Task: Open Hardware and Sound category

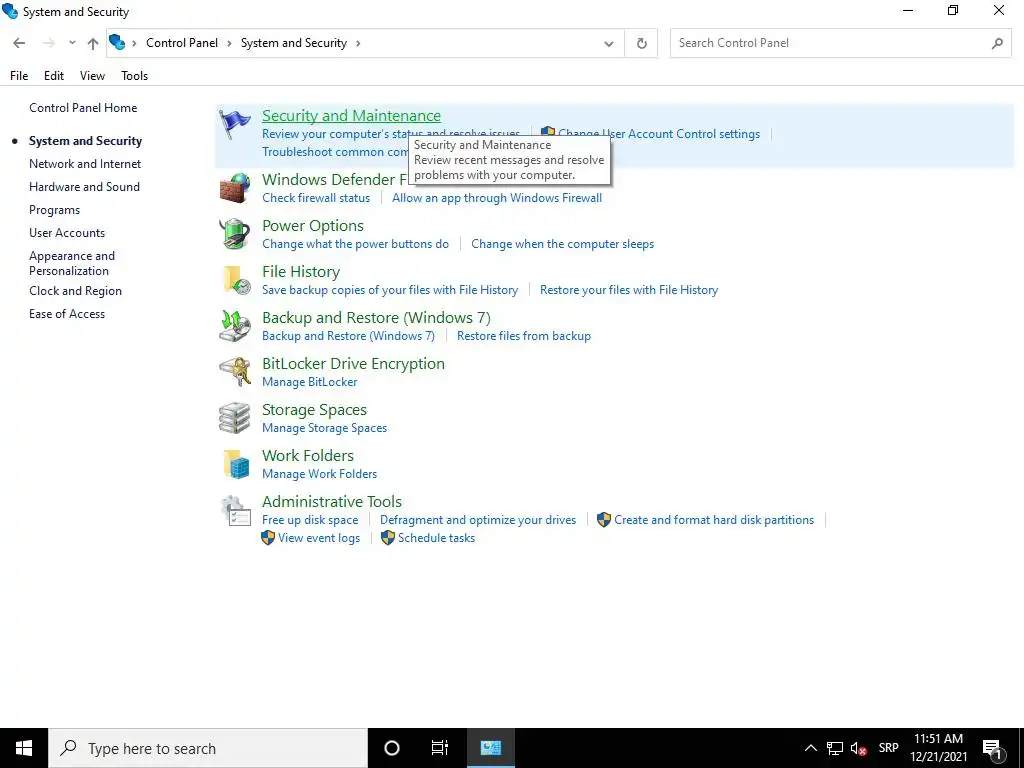Action: point(84,187)
